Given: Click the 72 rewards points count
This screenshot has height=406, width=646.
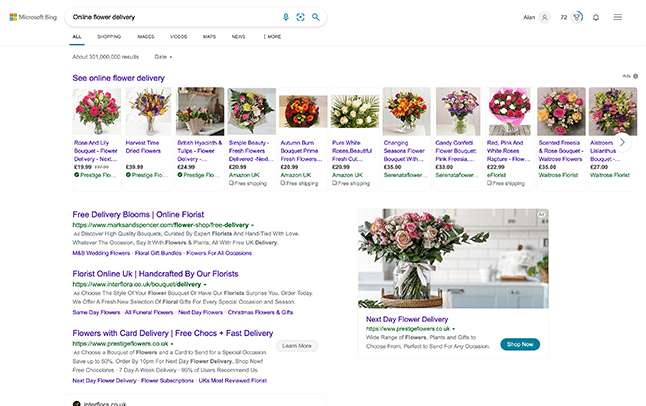Looking at the screenshot, I should [564, 17].
